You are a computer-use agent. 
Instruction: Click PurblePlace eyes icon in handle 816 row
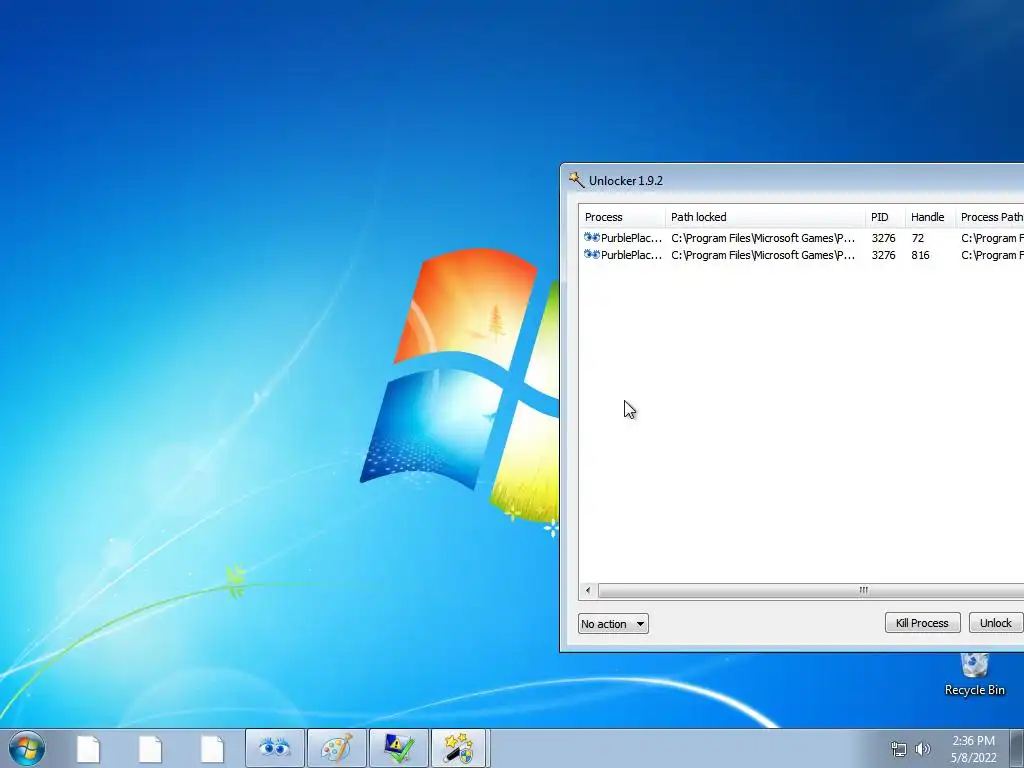[592, 255]
